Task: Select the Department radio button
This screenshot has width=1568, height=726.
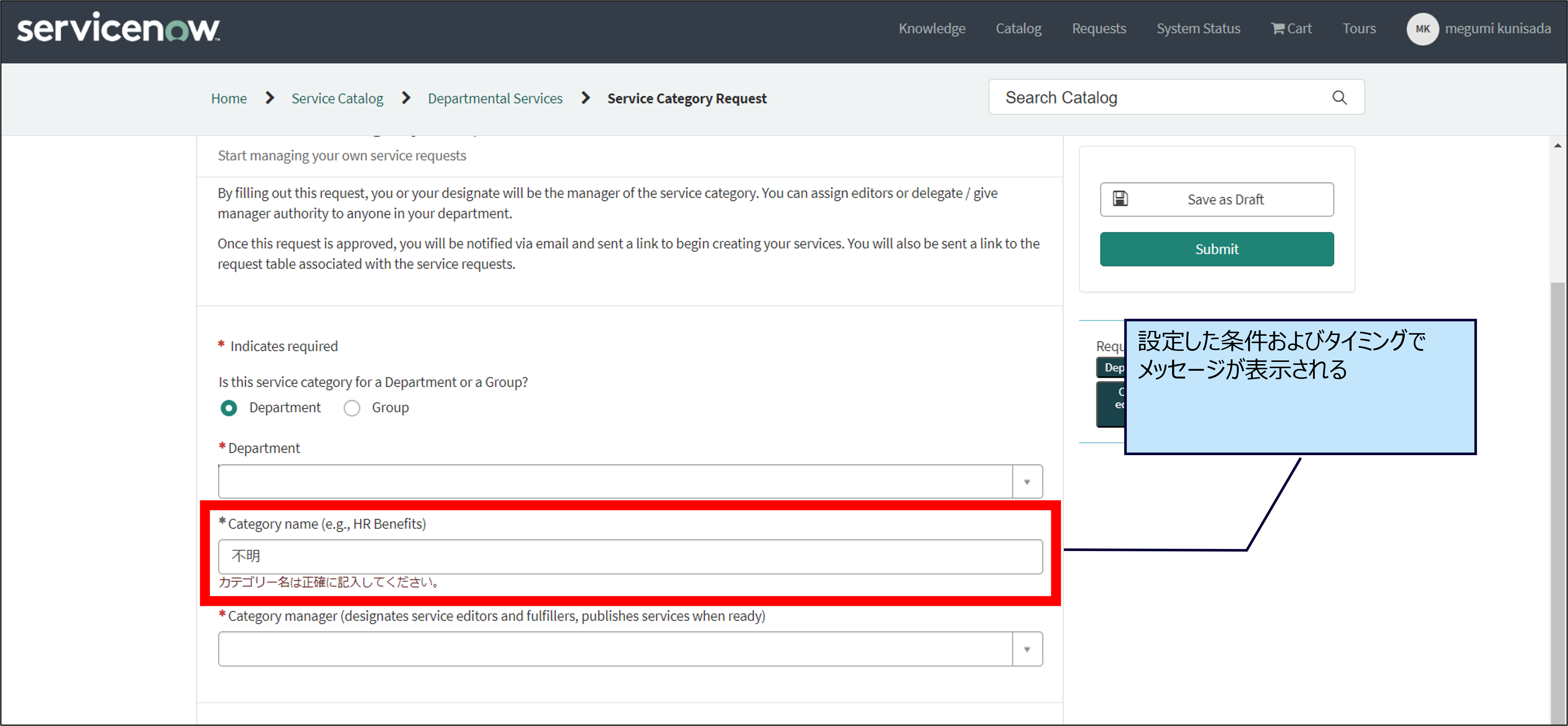Action: click(x=229, y=408)
